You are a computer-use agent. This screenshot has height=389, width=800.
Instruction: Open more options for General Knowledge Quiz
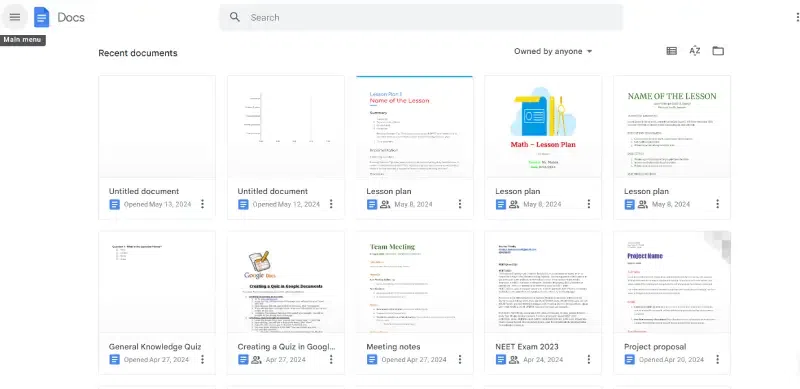coord(203,359)
